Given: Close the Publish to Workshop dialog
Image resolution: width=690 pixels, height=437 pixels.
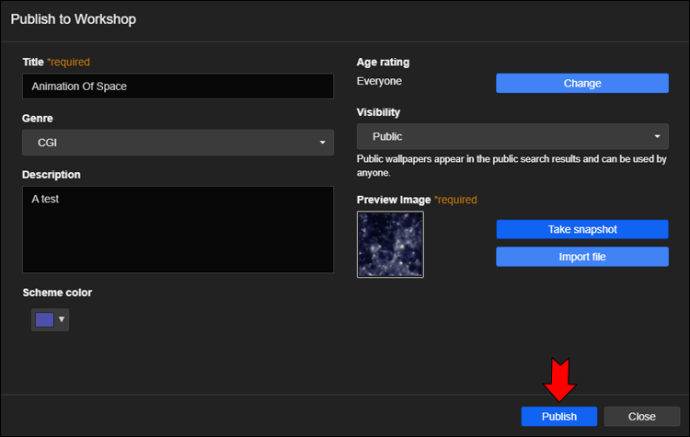Looking at the screenshot, I should click(x=642, y=416).
